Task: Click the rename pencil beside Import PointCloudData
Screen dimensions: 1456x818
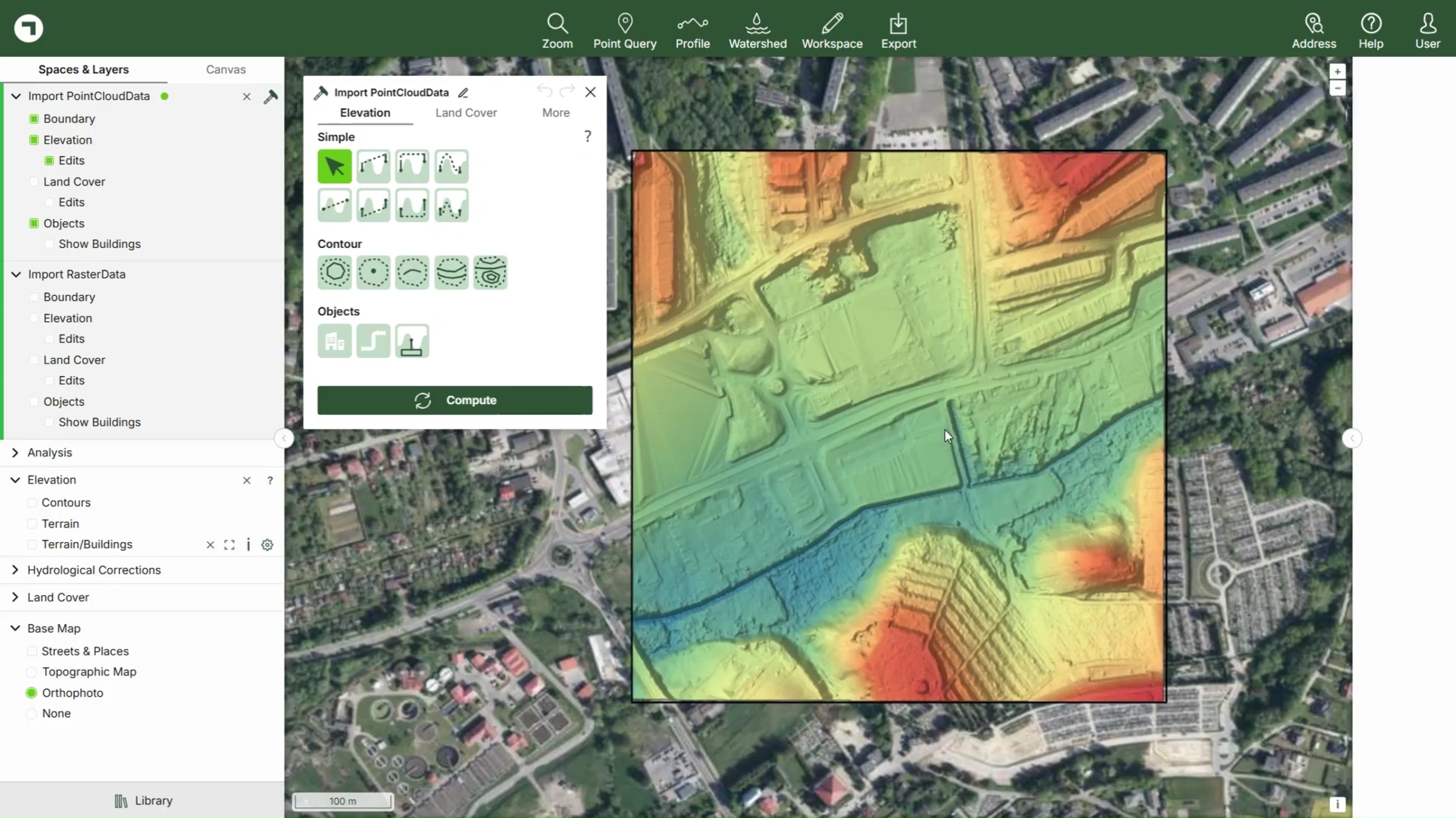Action: click(463, 93)
